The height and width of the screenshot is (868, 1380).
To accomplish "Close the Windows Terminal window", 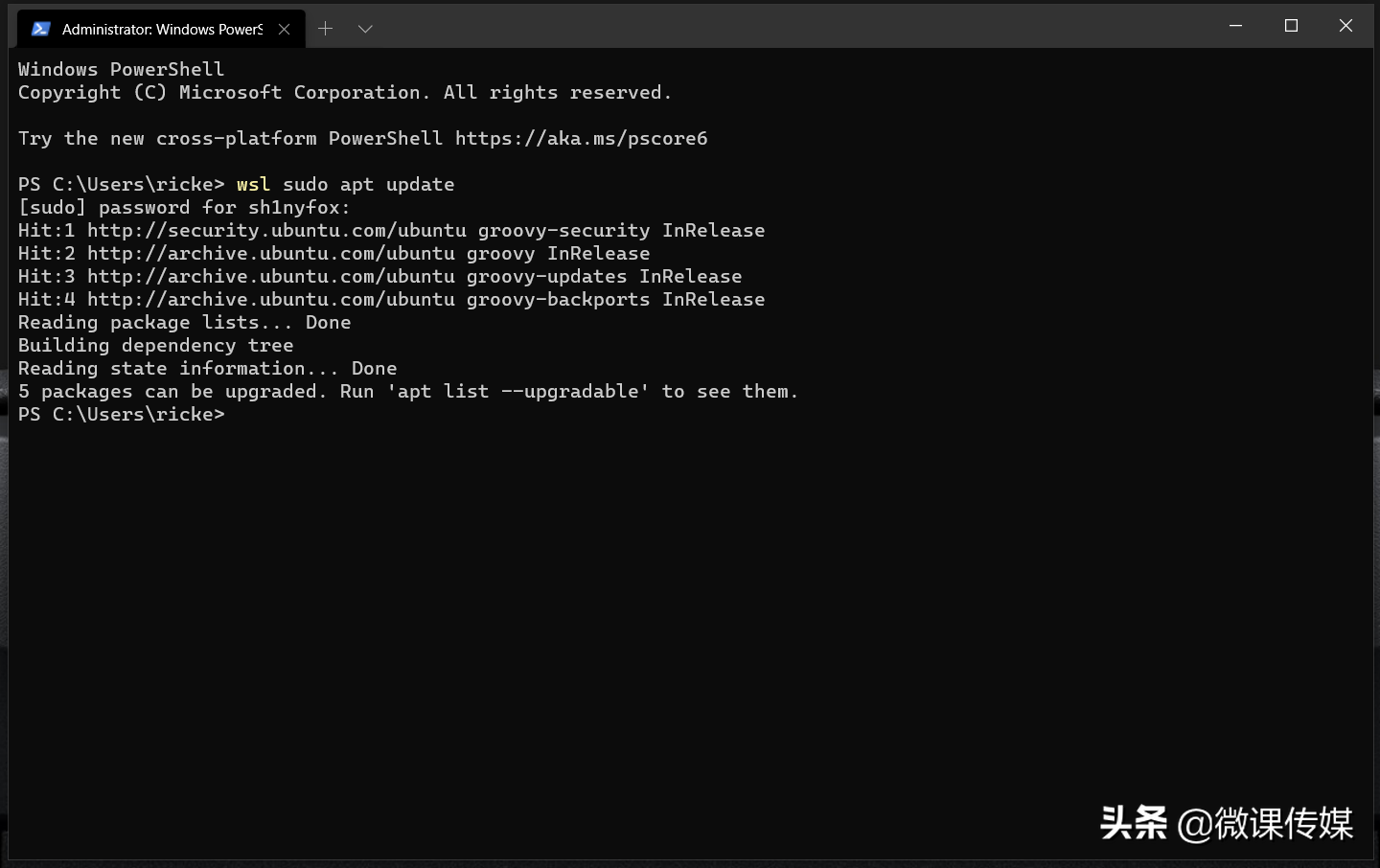I will (x=1345, y=26).
